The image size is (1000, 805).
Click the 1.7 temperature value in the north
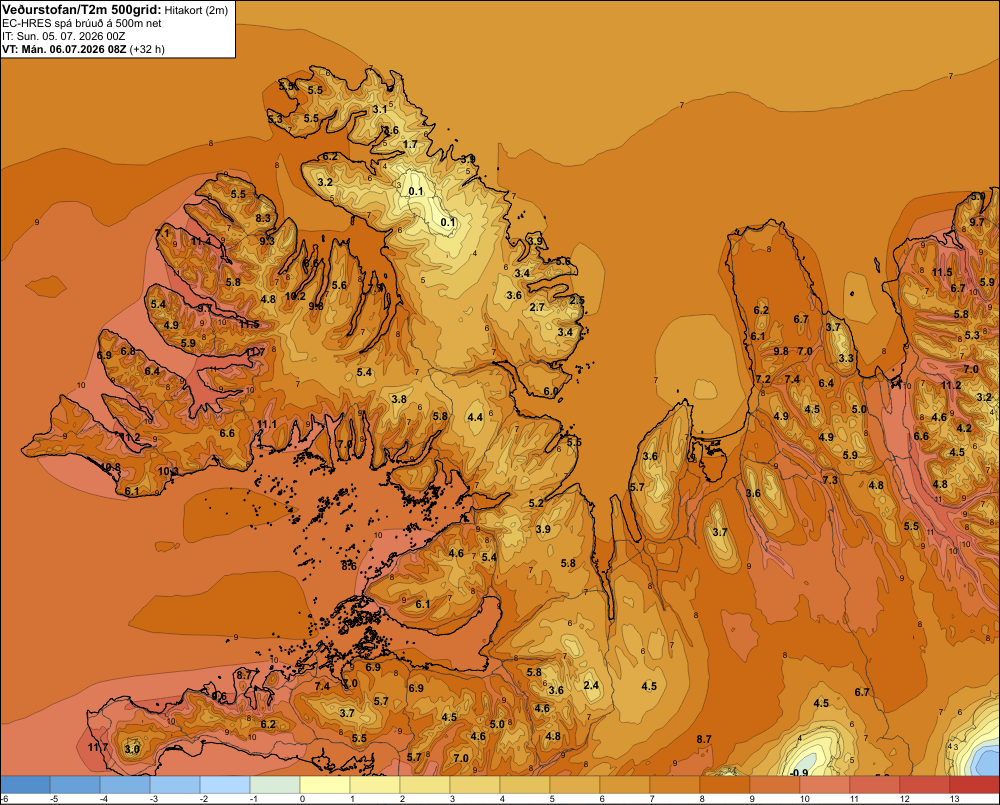[410, 144]
